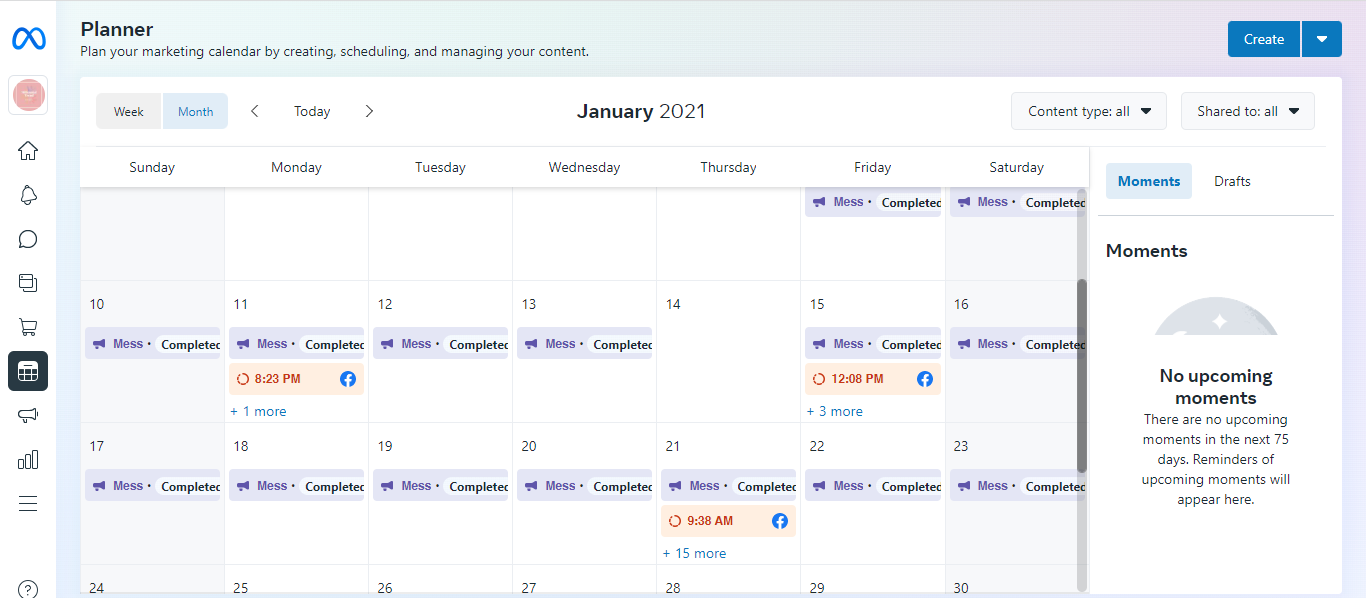Show "+ 15 more" items on January 21
Viewport: 1366px width, 598px height.
point(694,553)
